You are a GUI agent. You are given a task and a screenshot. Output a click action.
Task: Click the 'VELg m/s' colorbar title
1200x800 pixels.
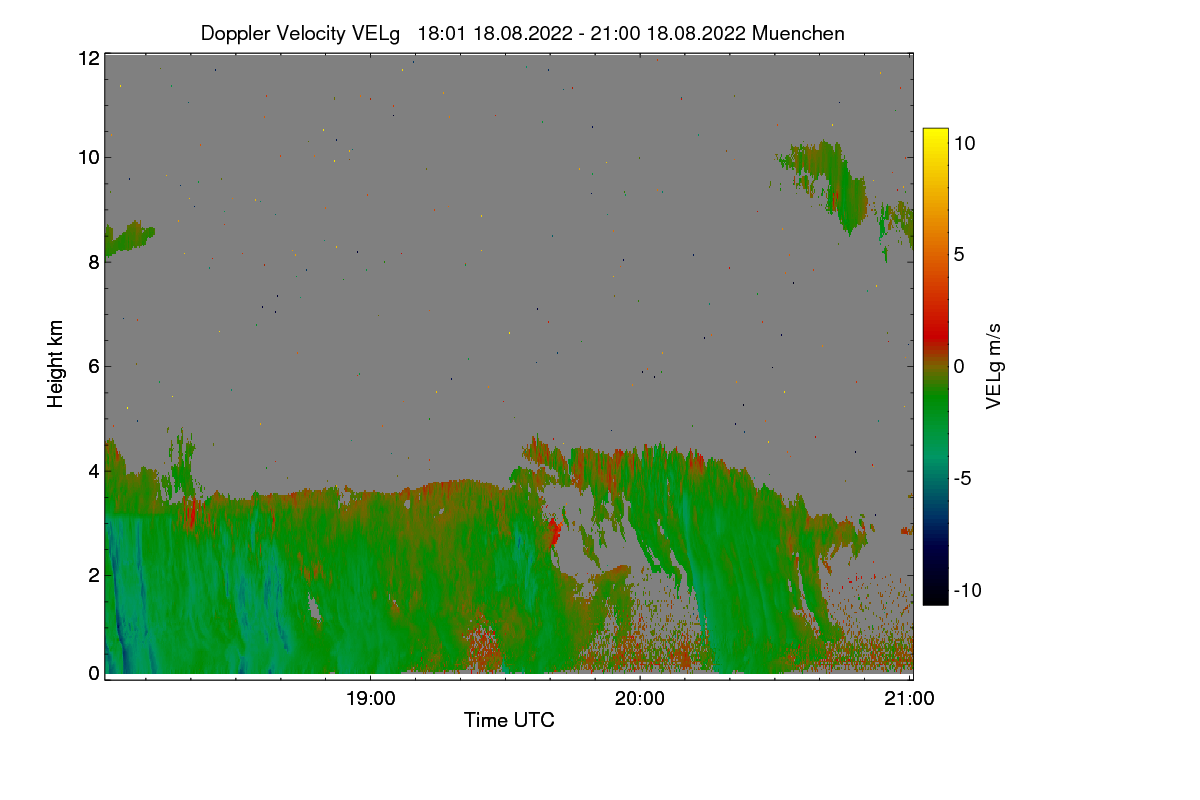[994, 365]
